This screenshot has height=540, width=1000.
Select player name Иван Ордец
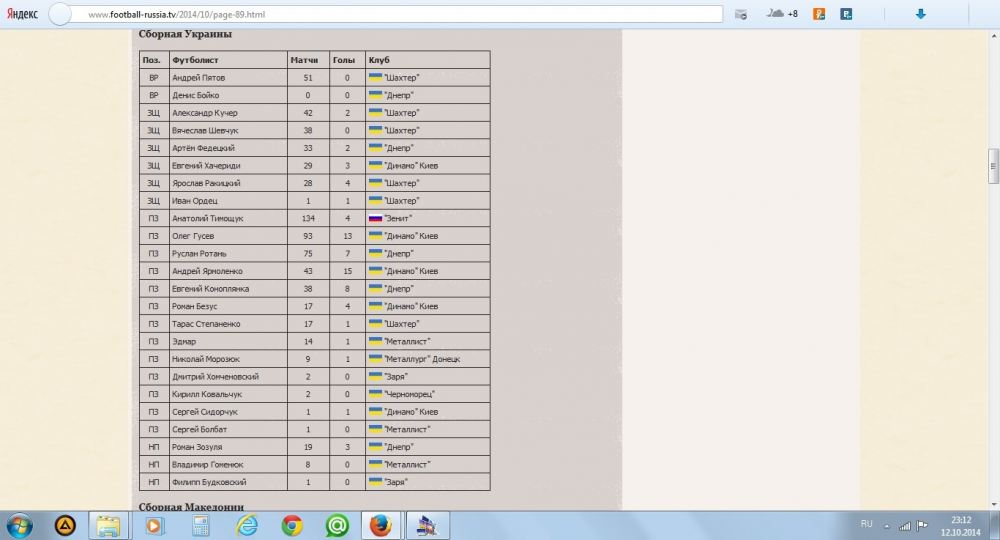point(195,201)
